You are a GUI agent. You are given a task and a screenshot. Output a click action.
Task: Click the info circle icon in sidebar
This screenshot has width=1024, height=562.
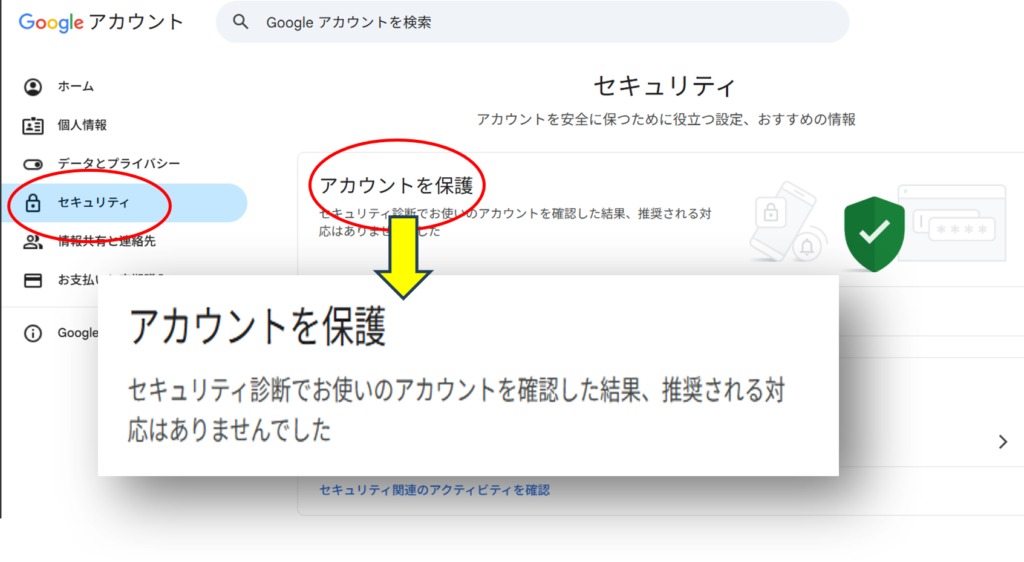(33, 333)
